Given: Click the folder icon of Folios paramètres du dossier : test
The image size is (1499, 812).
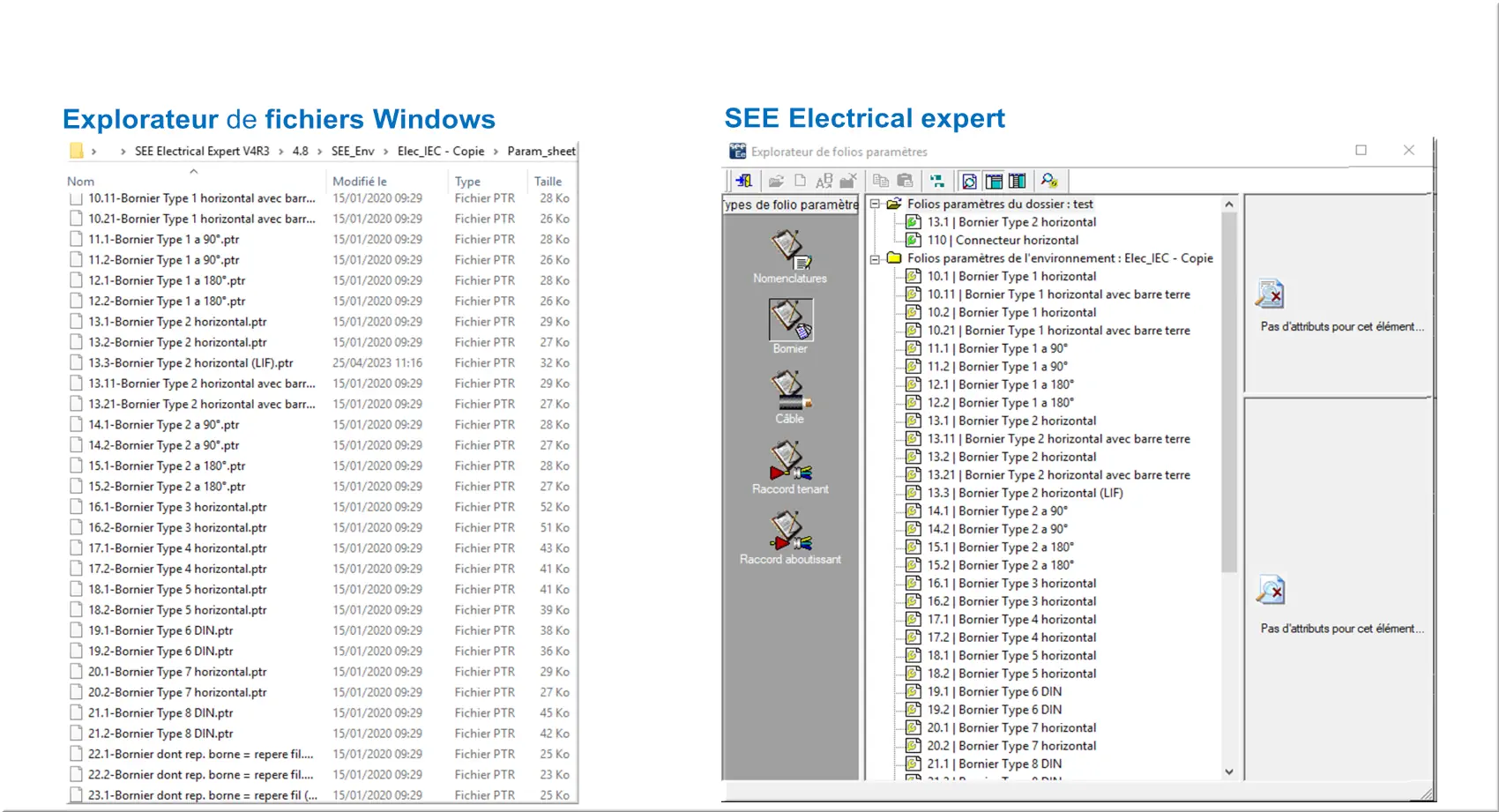Looking at the screenshot, I should [894, 204].
